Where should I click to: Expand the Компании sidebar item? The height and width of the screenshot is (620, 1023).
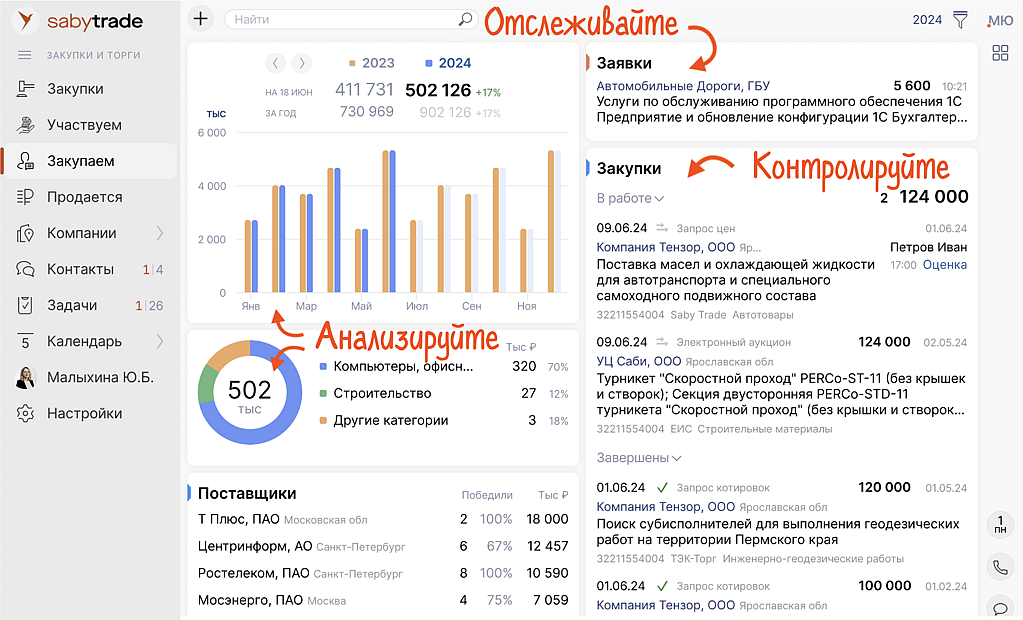[x=159, y=233]
